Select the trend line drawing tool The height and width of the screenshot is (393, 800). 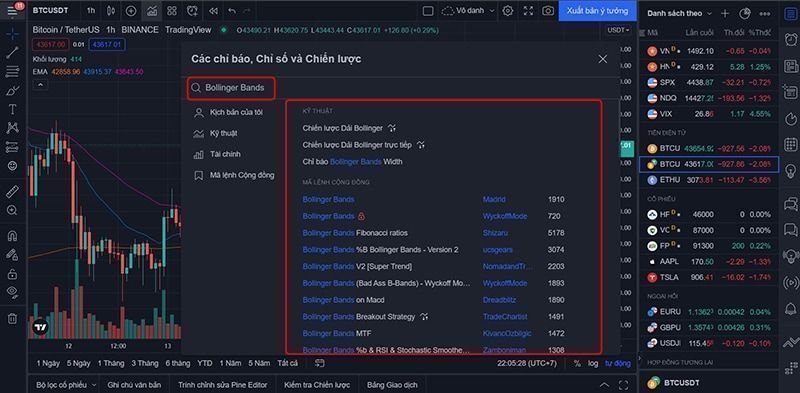(12, 53)
